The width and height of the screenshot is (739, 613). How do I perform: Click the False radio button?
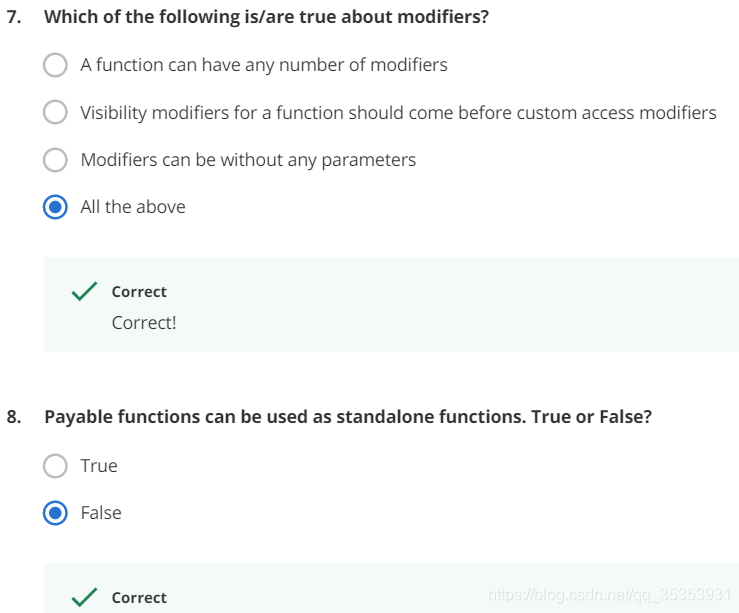tap(55, 513)
